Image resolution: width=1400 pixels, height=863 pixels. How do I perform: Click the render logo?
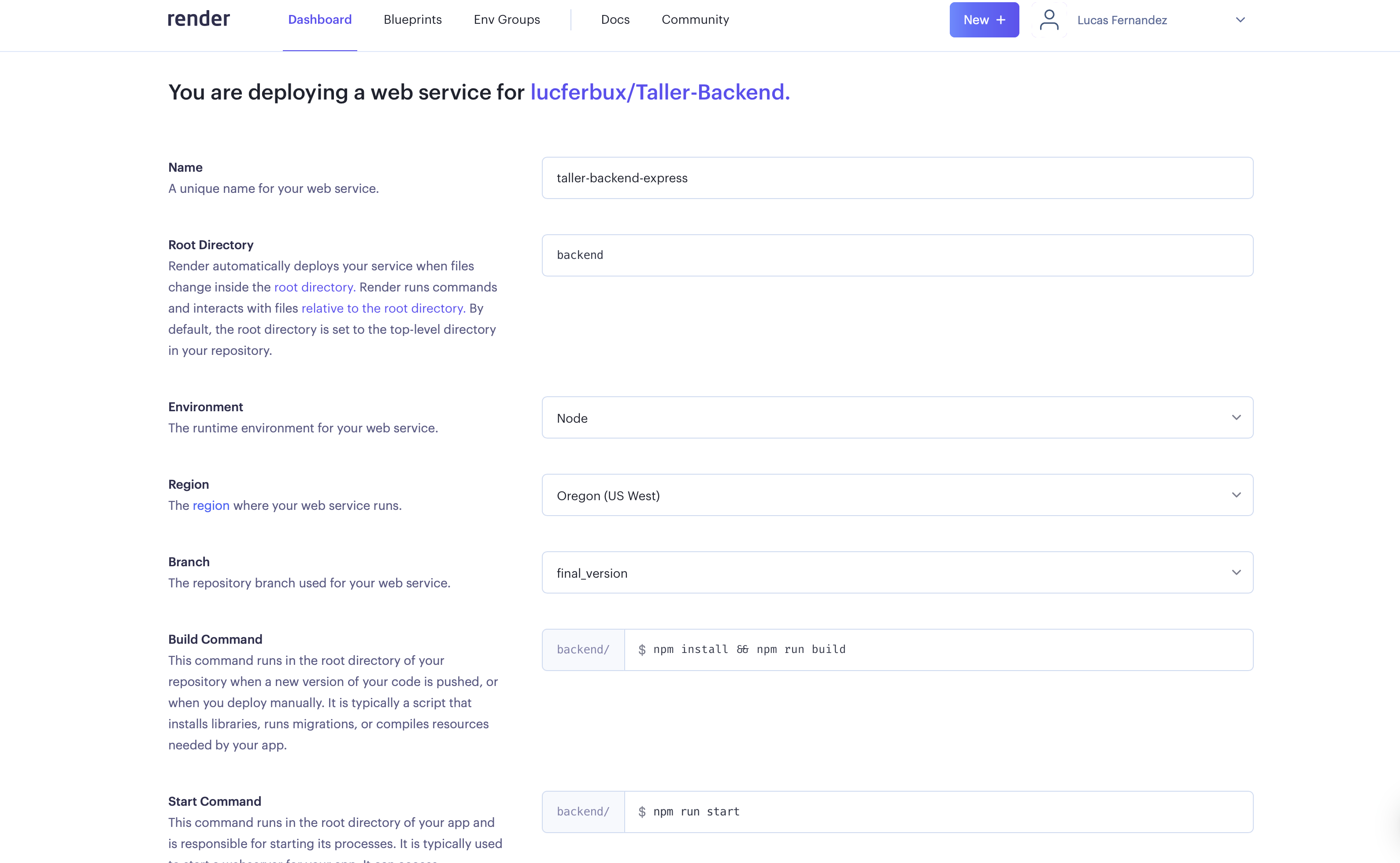click(x=198, y=19)
